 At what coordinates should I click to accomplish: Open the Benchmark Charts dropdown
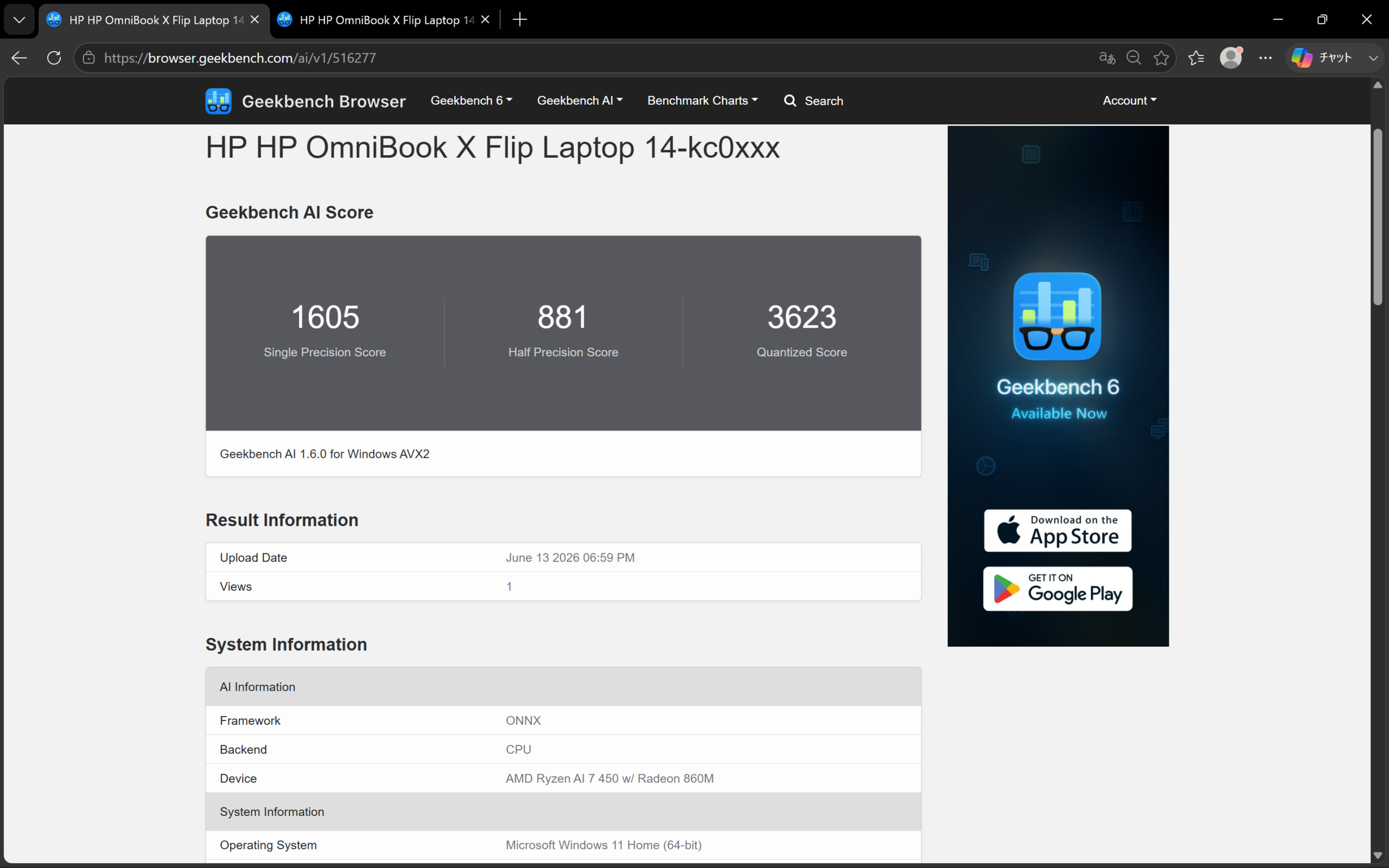[703, 100]
